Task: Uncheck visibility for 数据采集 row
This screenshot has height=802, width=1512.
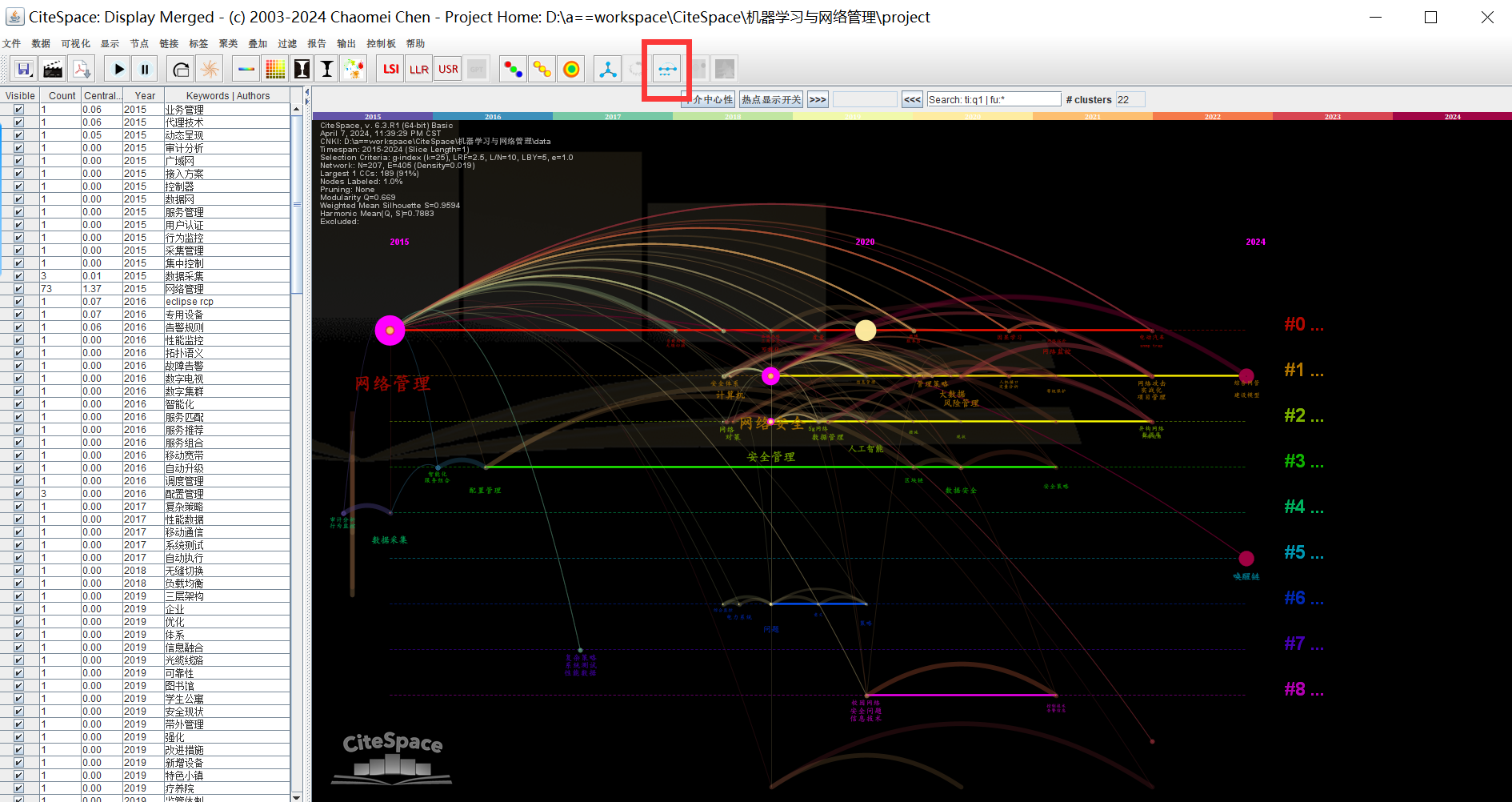Action: [x=18, y=276]
